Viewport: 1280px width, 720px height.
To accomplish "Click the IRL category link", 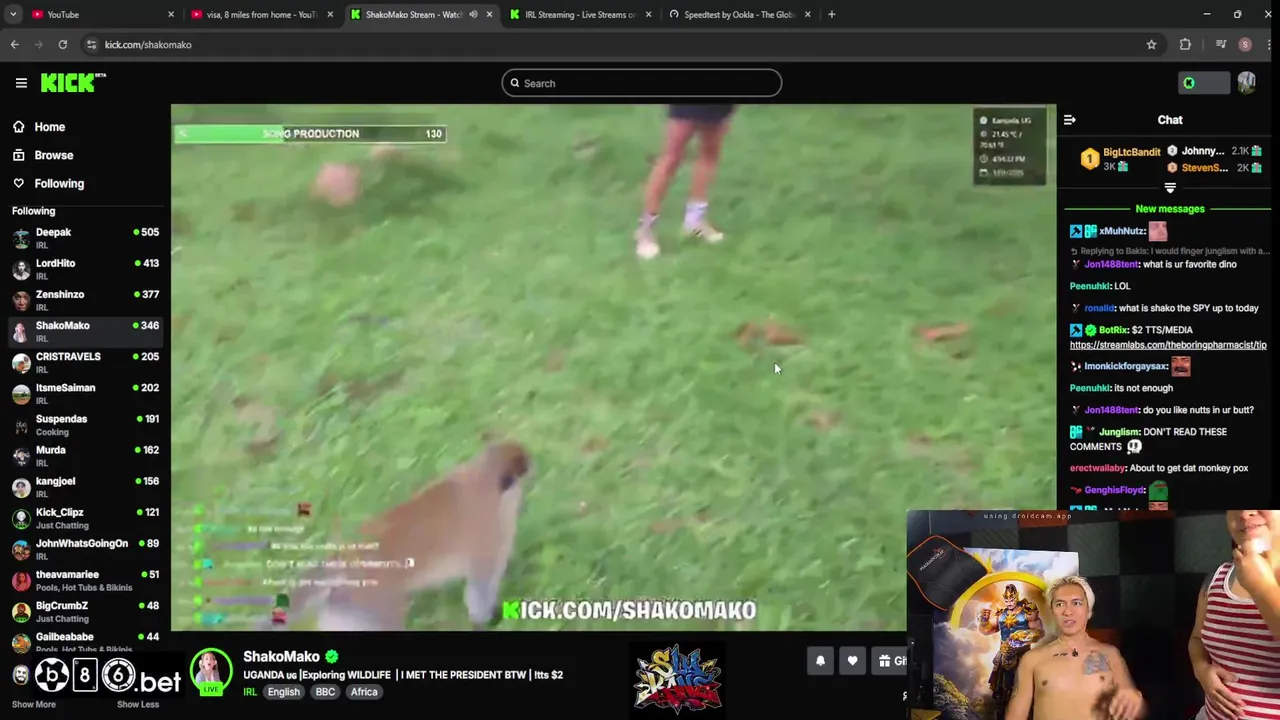I will [x=250, y=692].
